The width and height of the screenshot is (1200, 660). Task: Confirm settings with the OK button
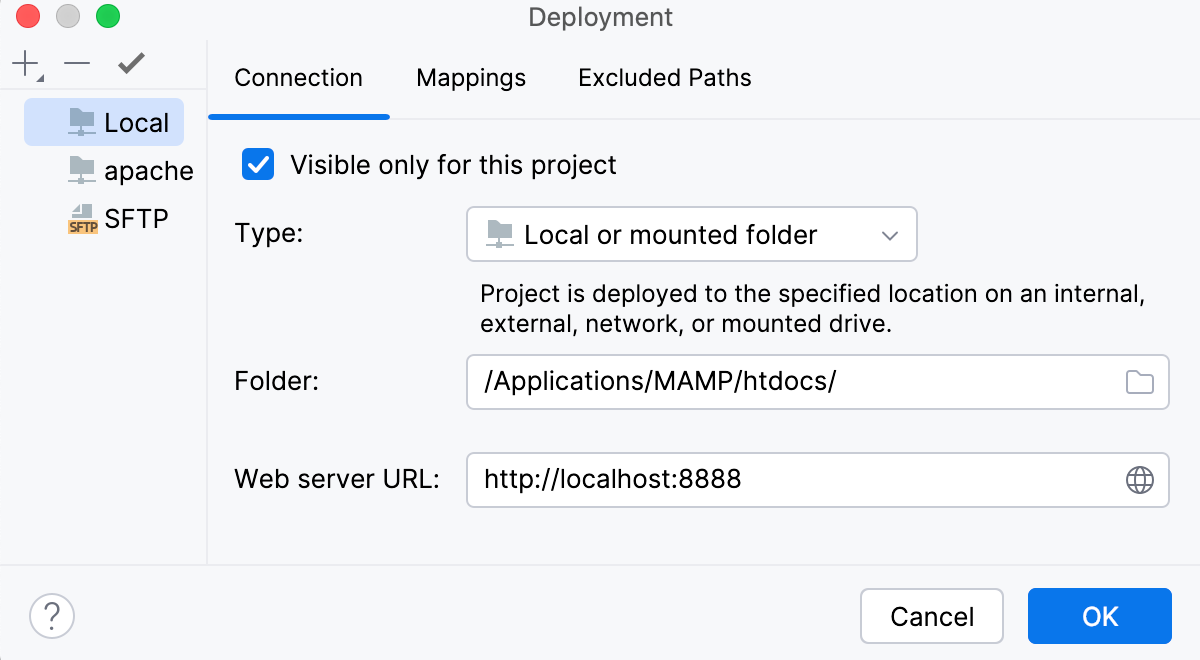point(1099,616)
